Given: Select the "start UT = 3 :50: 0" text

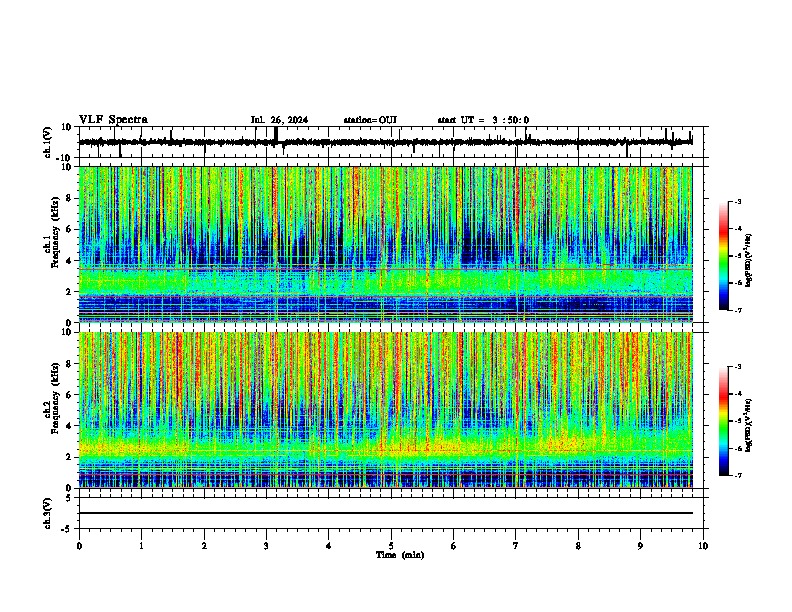Looking at the screenshot, I should point(483,120).
